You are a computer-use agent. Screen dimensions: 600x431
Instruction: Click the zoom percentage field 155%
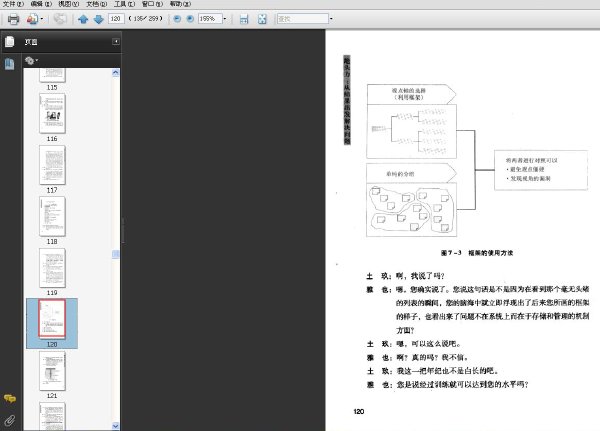coord(210,18)
